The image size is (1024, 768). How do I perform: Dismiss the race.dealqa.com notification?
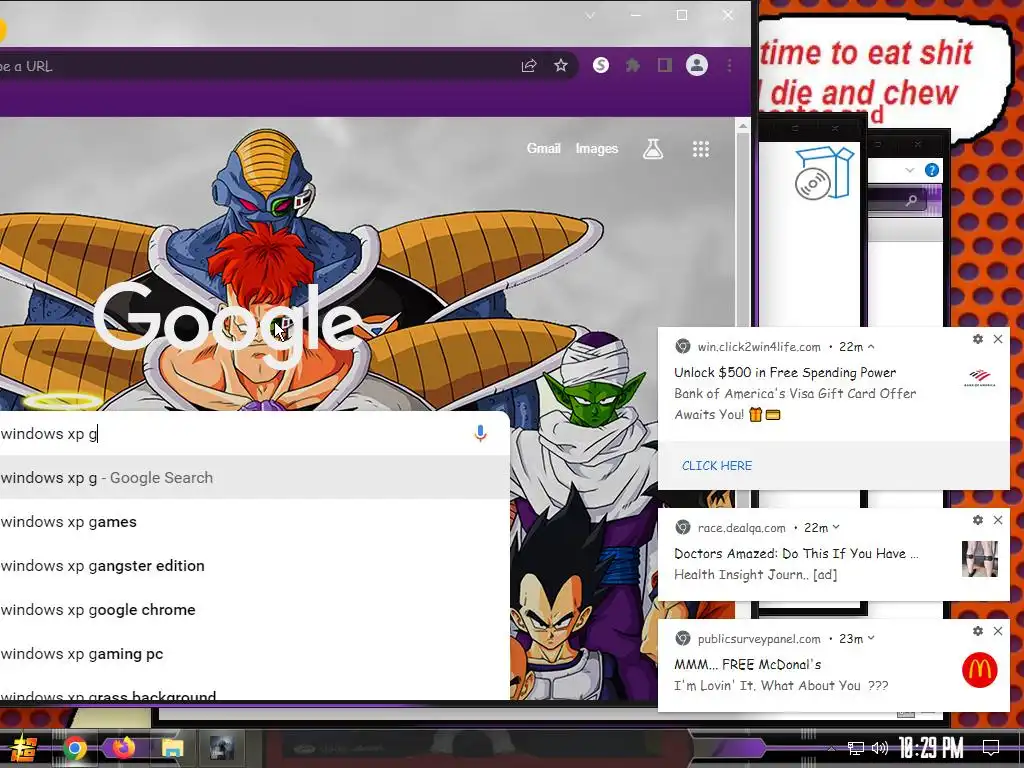tap(998, 520)
